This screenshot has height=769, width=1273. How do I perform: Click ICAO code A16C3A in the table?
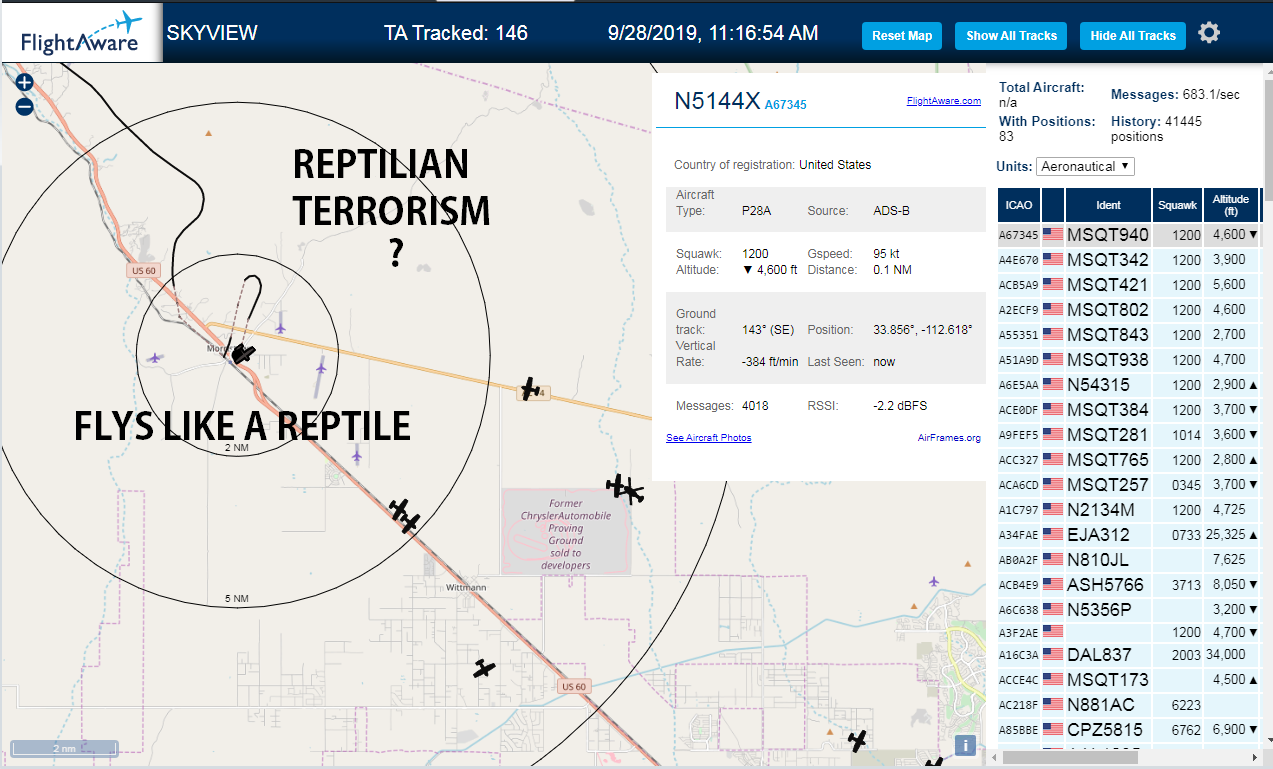tap(1019, 655)
